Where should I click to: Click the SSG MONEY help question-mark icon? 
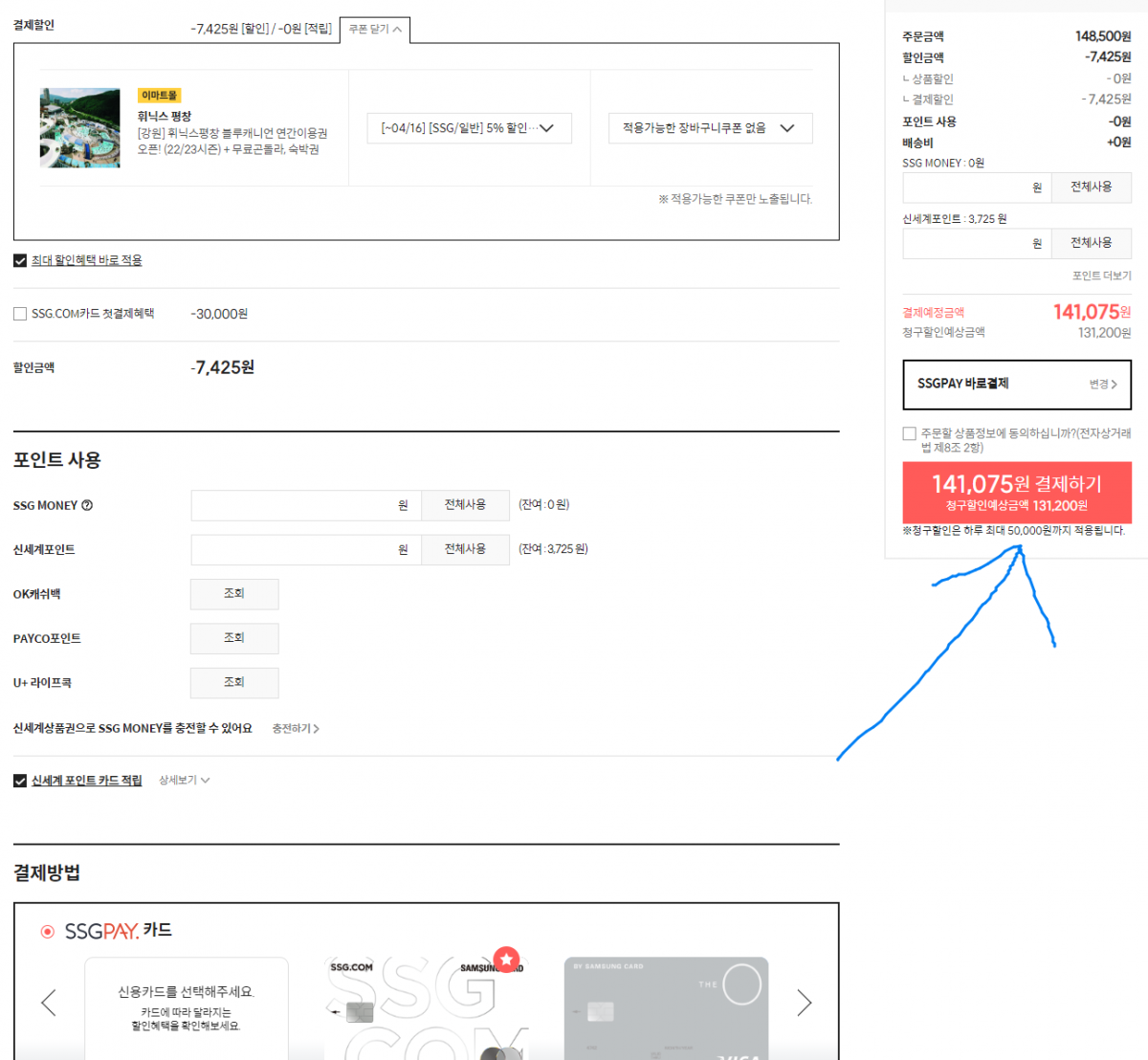[x=87, y=505]
